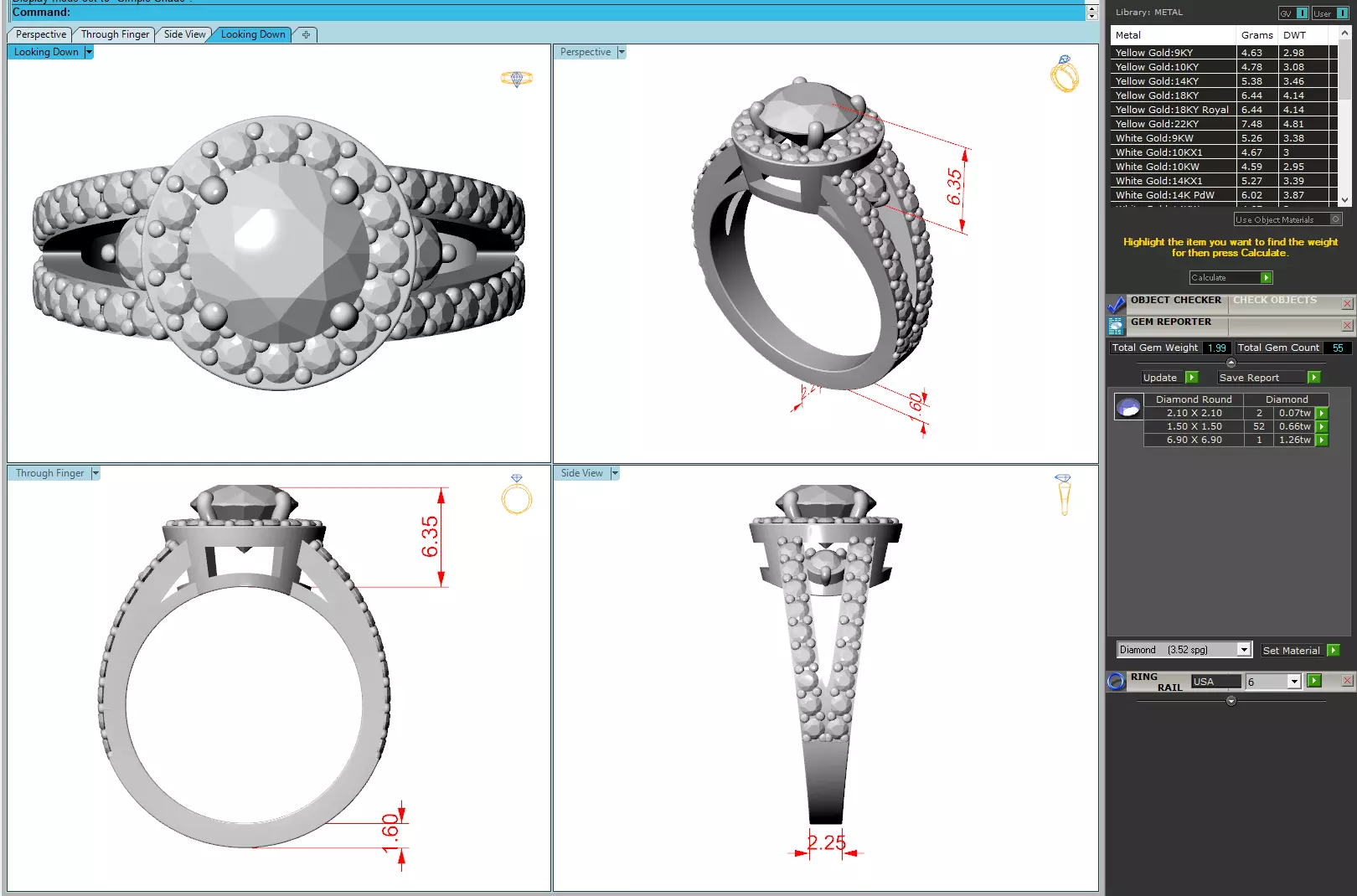Viewport: 1357px width, 896px height.
Task: Click the ring profile icon in the Side View viewport
Action: pyautogui.click(x=1064, y=494)
